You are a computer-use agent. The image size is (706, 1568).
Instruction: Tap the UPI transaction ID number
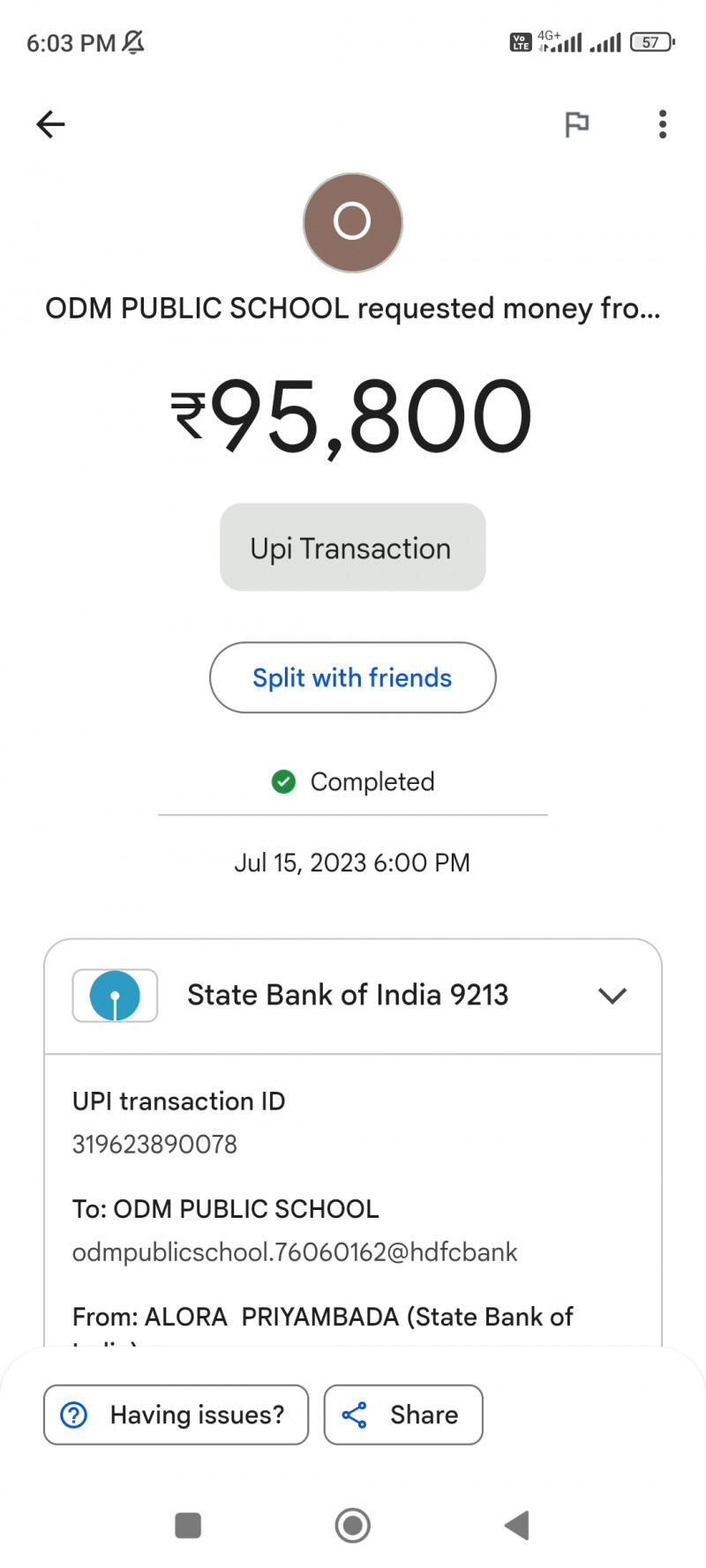[154, 1144]
